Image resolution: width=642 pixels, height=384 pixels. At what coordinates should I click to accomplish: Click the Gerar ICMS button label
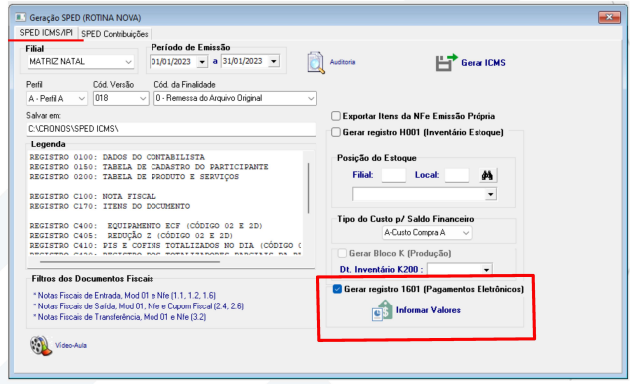[483, 63]
